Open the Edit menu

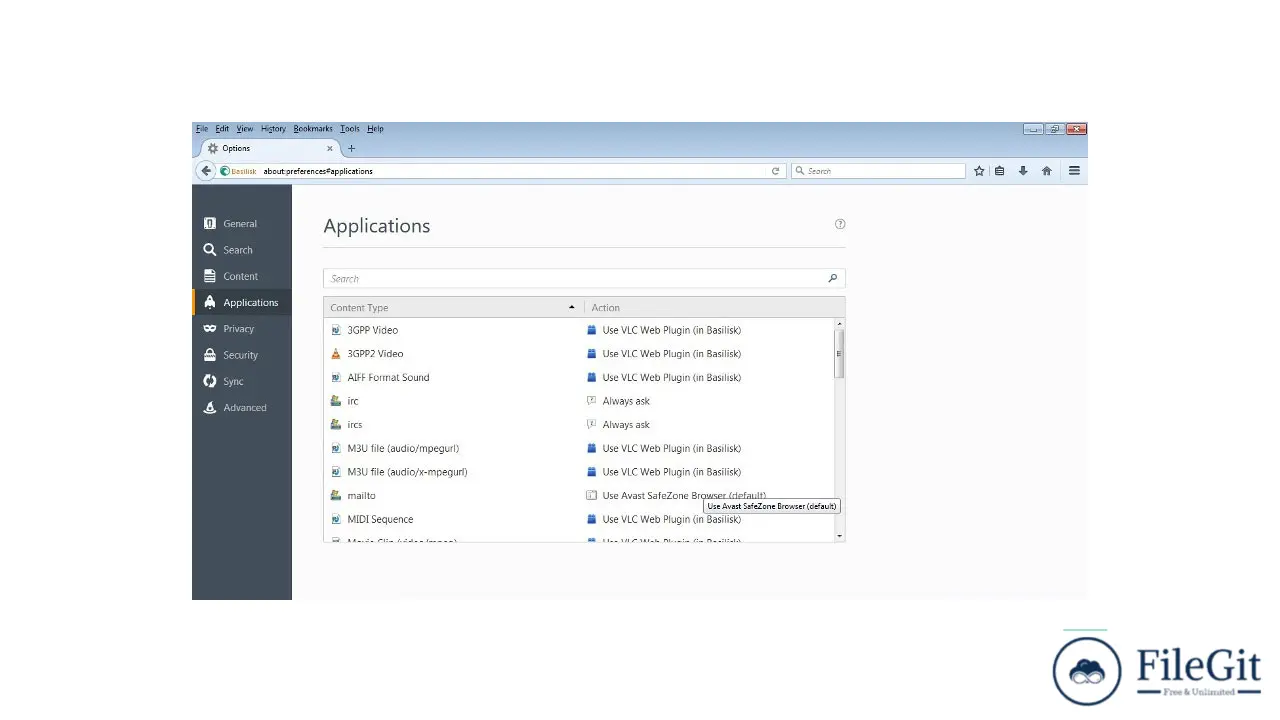(222, 129)
